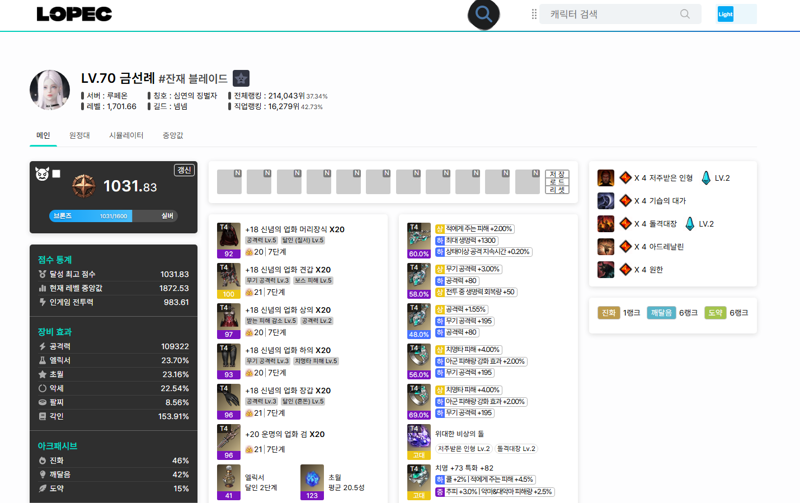Click the ring icon with 56.0% quality

click(x=419, y=361)
